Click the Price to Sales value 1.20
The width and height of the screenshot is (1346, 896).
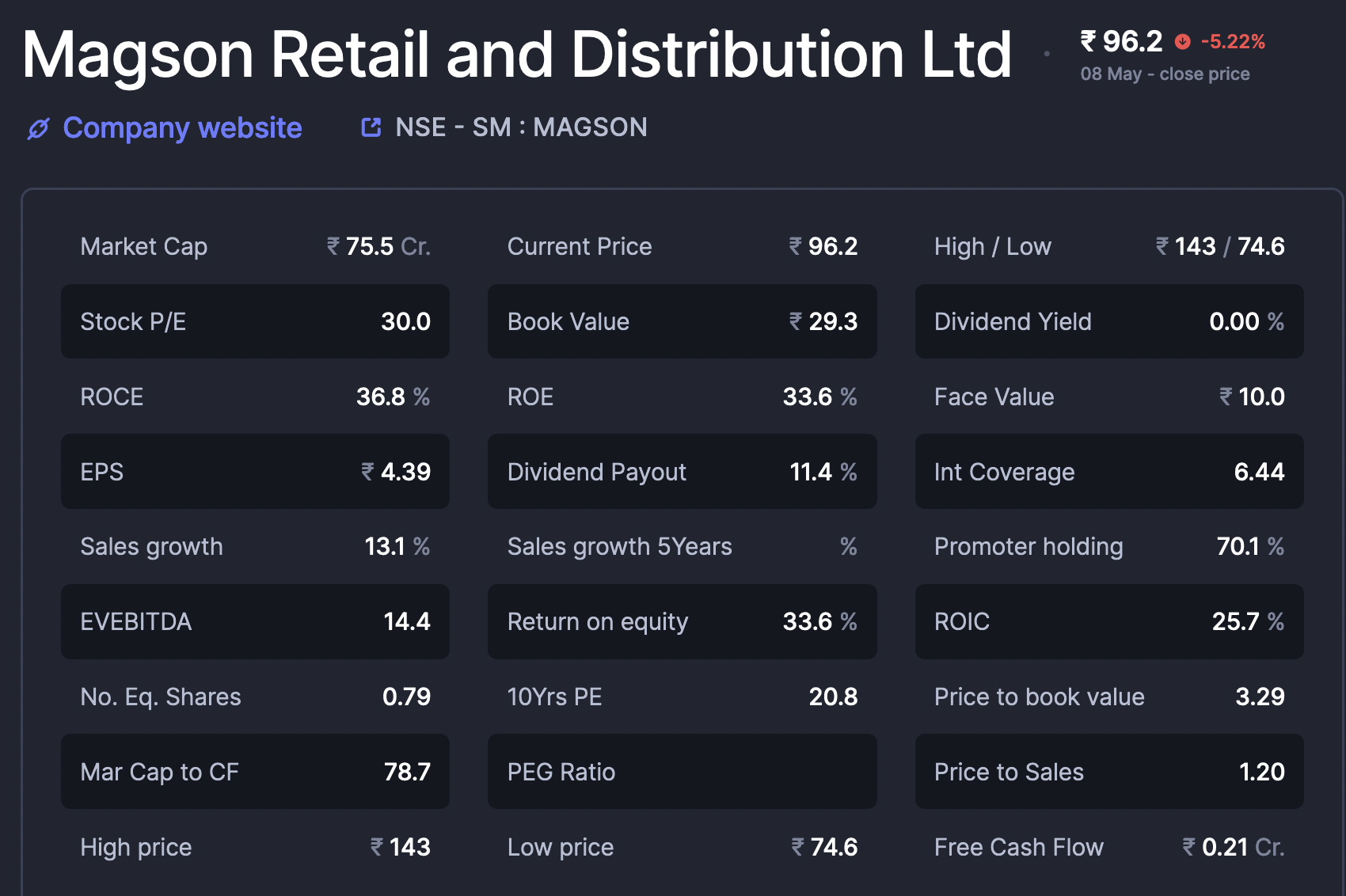1261,772
